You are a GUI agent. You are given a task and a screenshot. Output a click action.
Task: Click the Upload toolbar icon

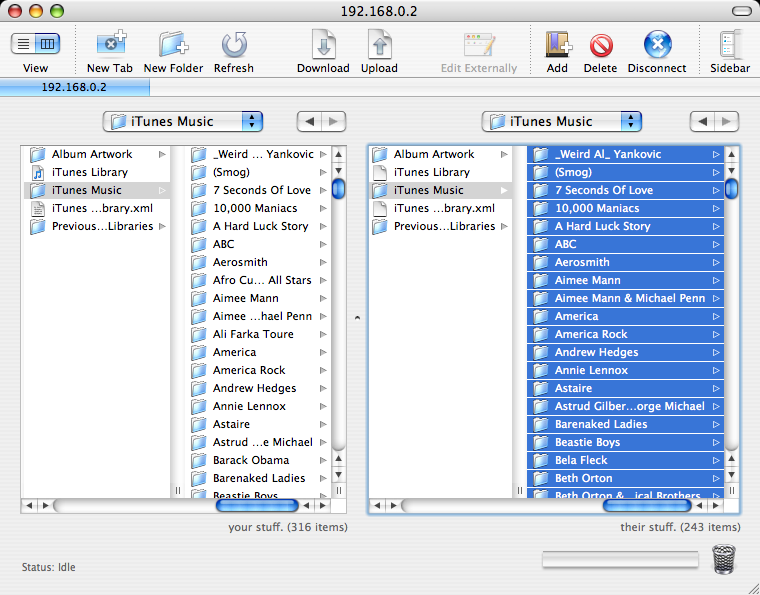click(380, 44)
